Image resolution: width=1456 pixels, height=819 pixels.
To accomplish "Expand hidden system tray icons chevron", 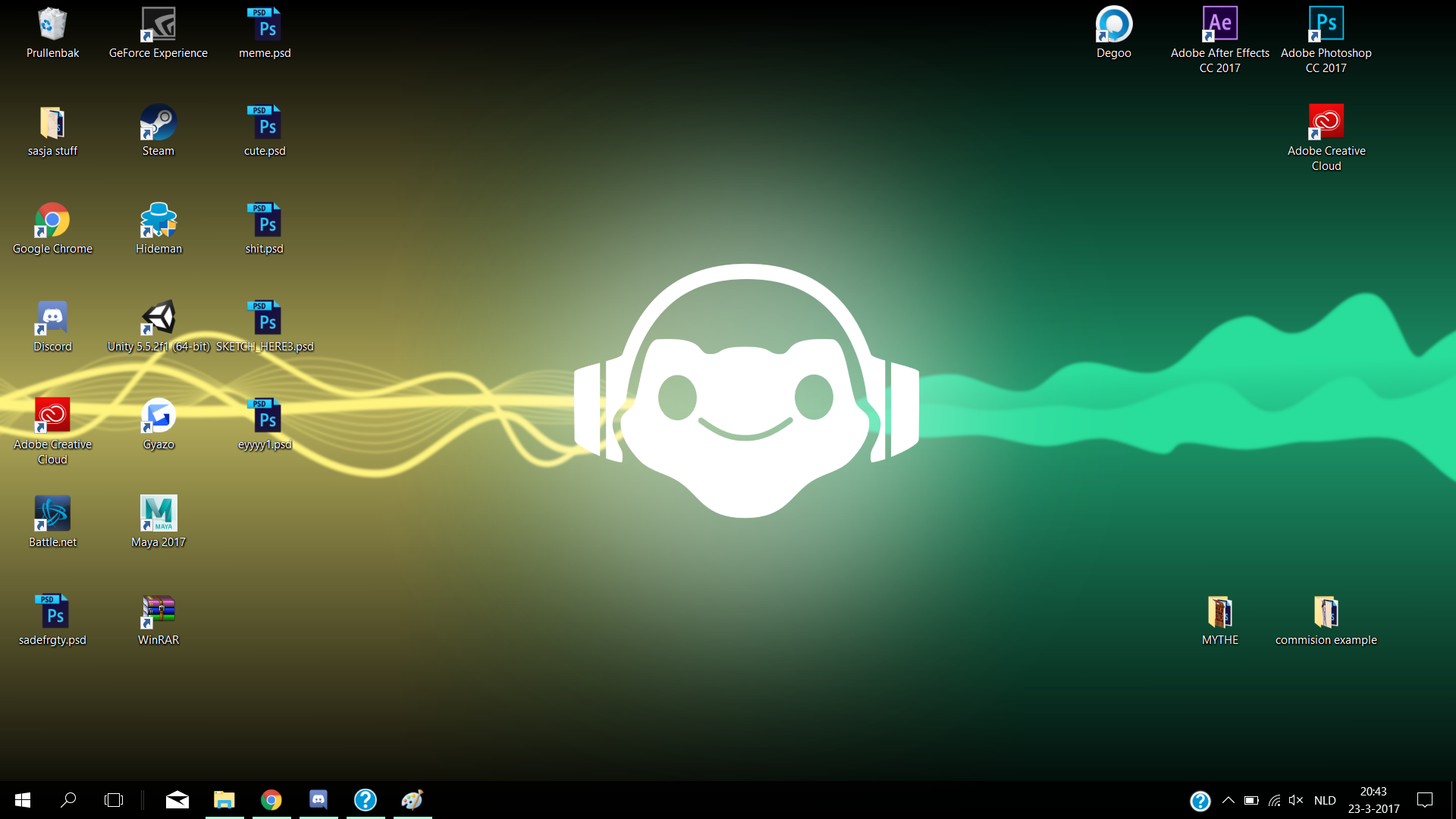I will (x=1228, y=800).
